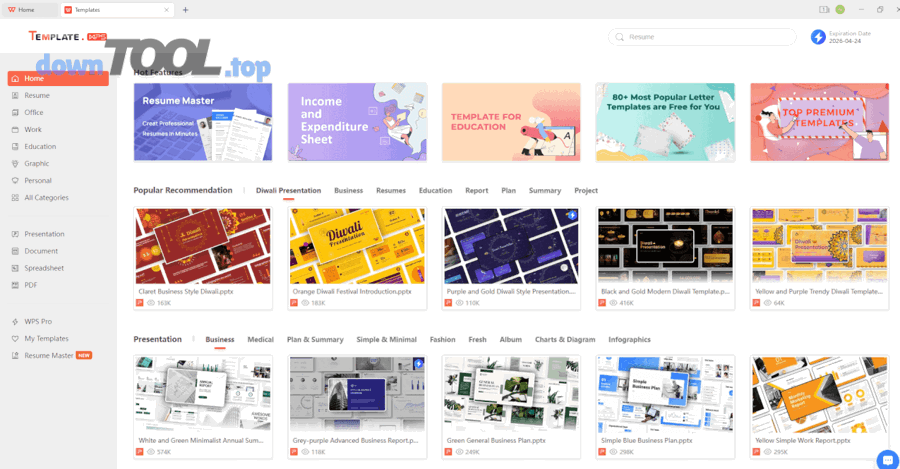Switch to the Report tab
This screenshot has height=469, width=900.
pos(476,191)
